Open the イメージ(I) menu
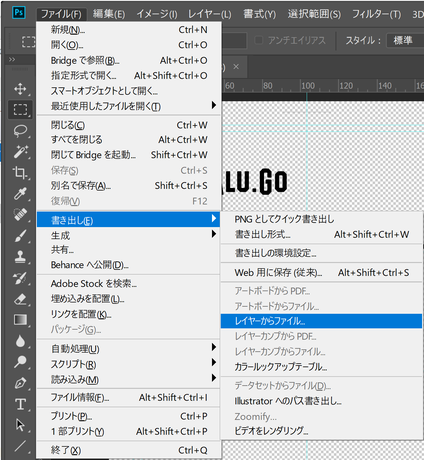424x460 pixels. point(157,14)
